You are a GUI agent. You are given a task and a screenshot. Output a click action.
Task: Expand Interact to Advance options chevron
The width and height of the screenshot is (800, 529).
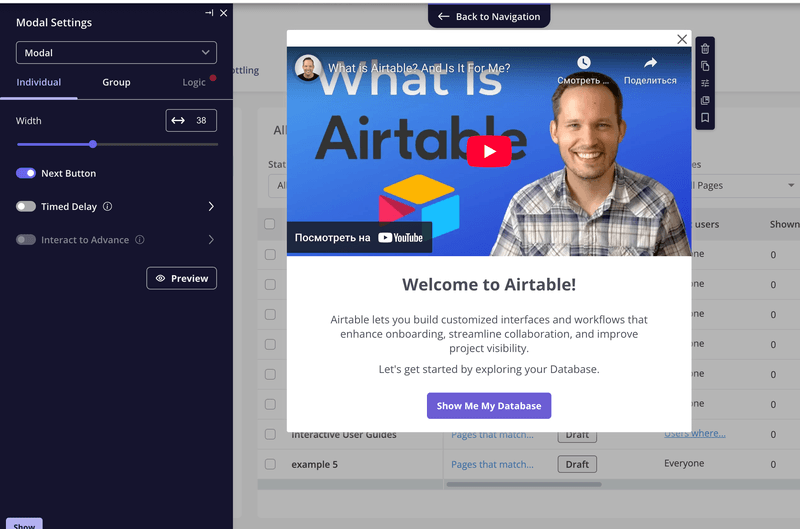pyautogui.click(x=211, y=240)
